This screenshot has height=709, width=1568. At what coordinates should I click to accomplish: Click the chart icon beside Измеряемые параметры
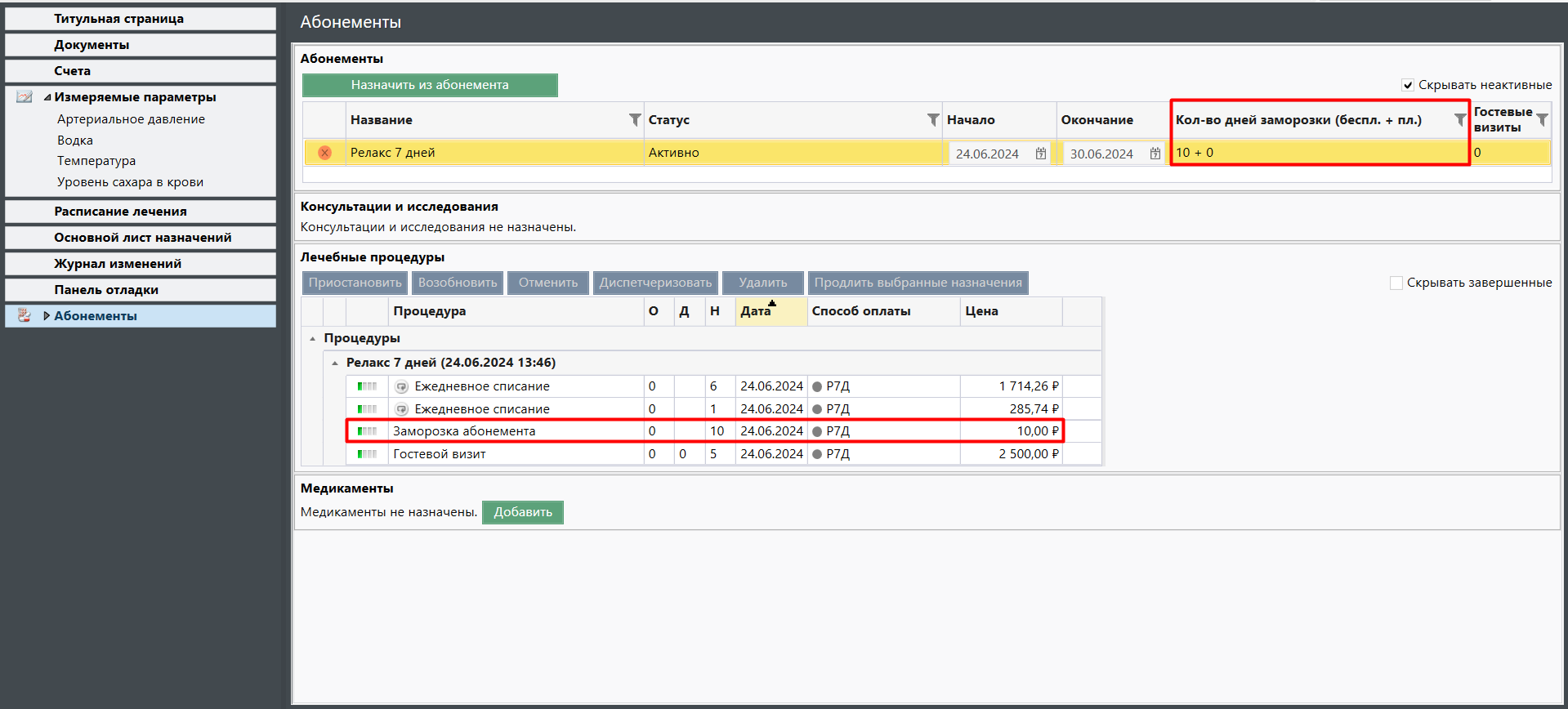tap(25, 97)
